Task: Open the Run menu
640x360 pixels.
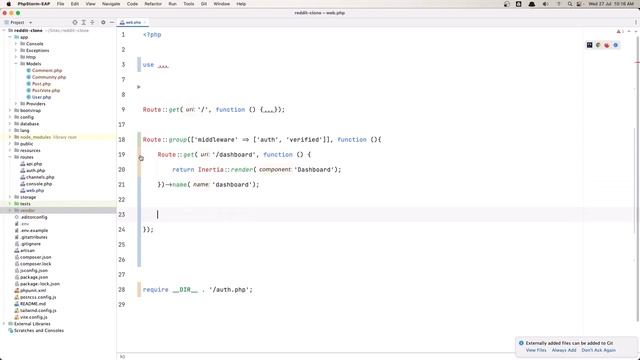Action: (x=173, y=4)
